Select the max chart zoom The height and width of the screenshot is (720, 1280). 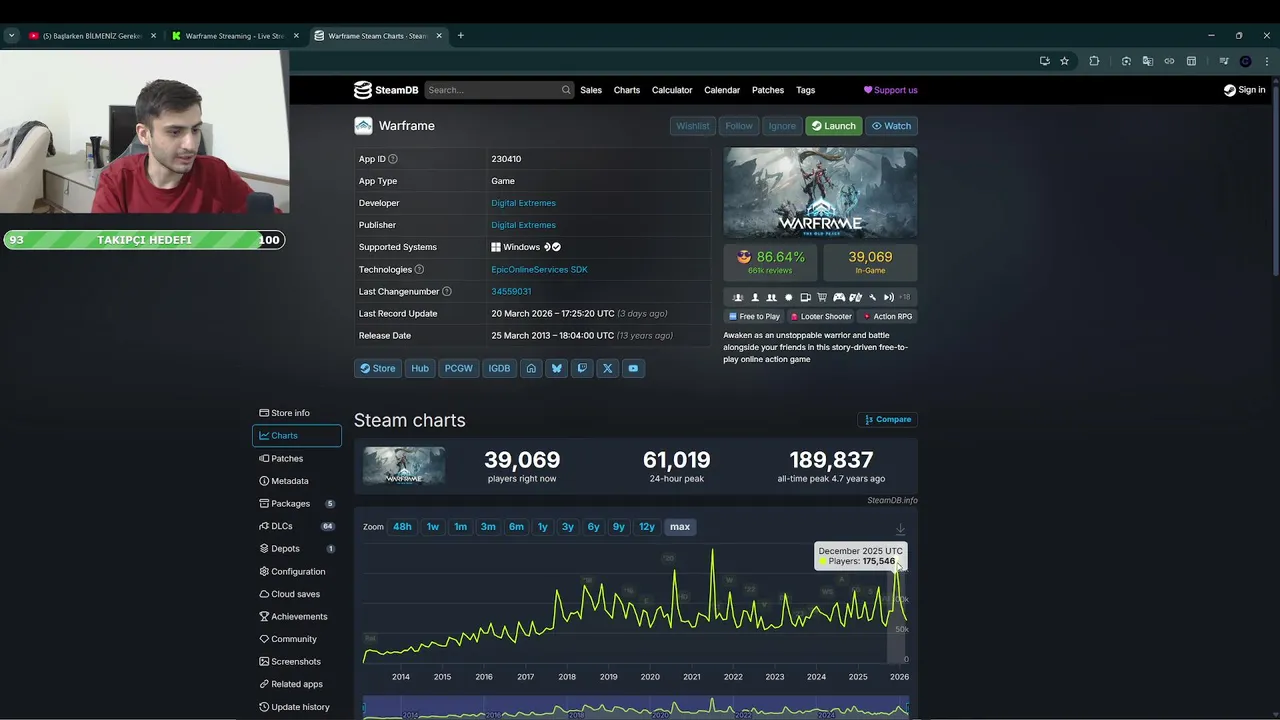tap(680, 527)
